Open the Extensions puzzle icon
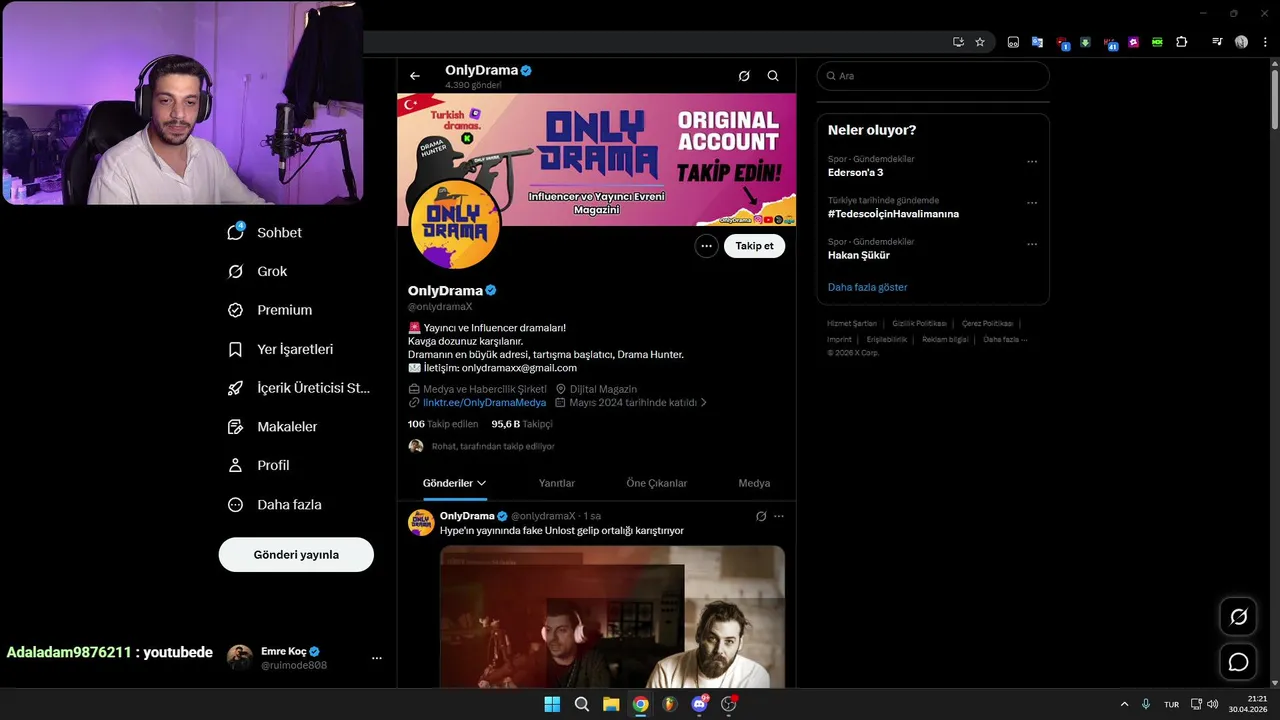 1182,42
